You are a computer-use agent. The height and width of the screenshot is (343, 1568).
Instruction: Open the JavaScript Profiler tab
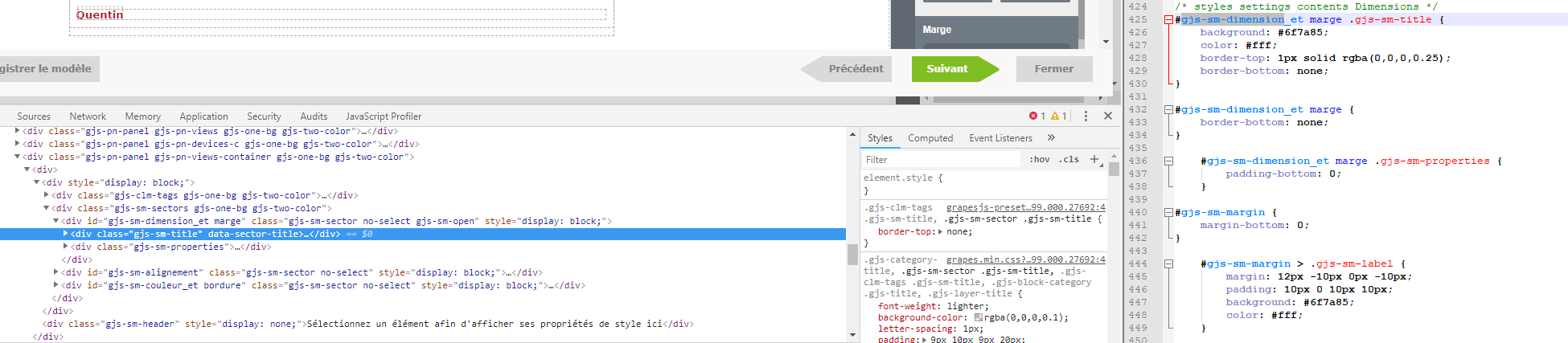[x=384, y=116]
